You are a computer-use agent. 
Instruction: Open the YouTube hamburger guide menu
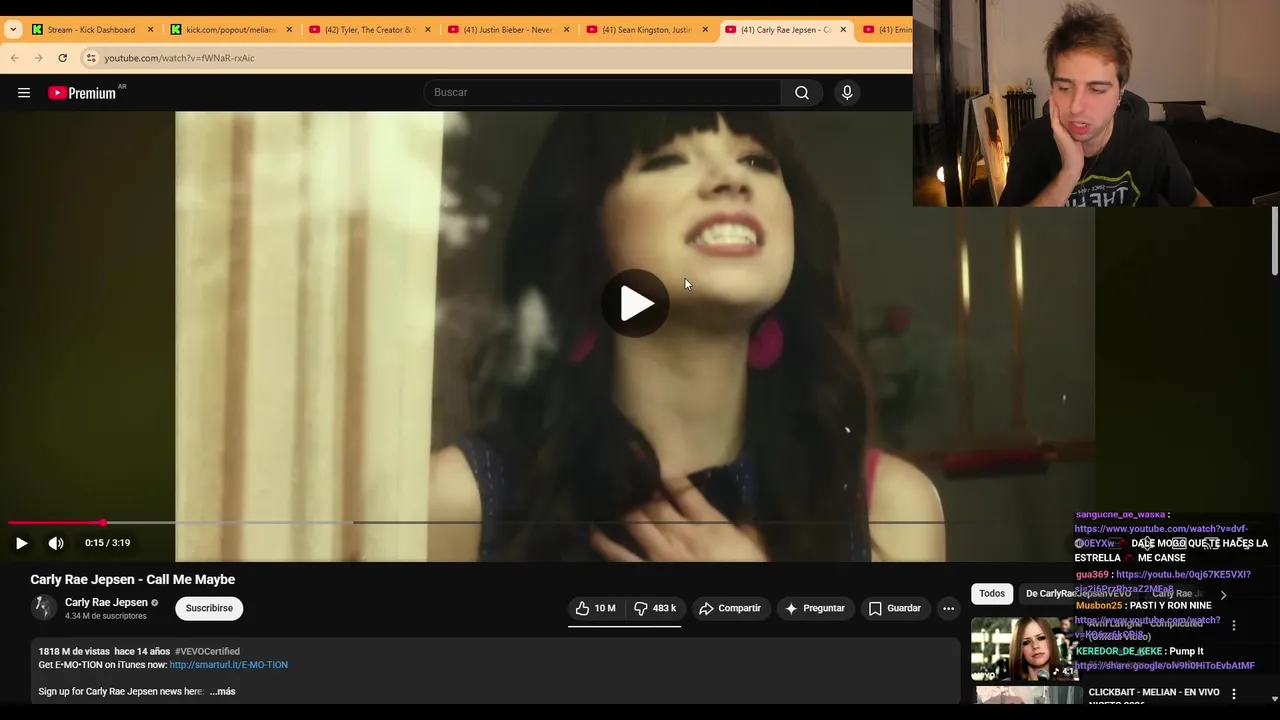pyautogui.click(x=24, y=93)
